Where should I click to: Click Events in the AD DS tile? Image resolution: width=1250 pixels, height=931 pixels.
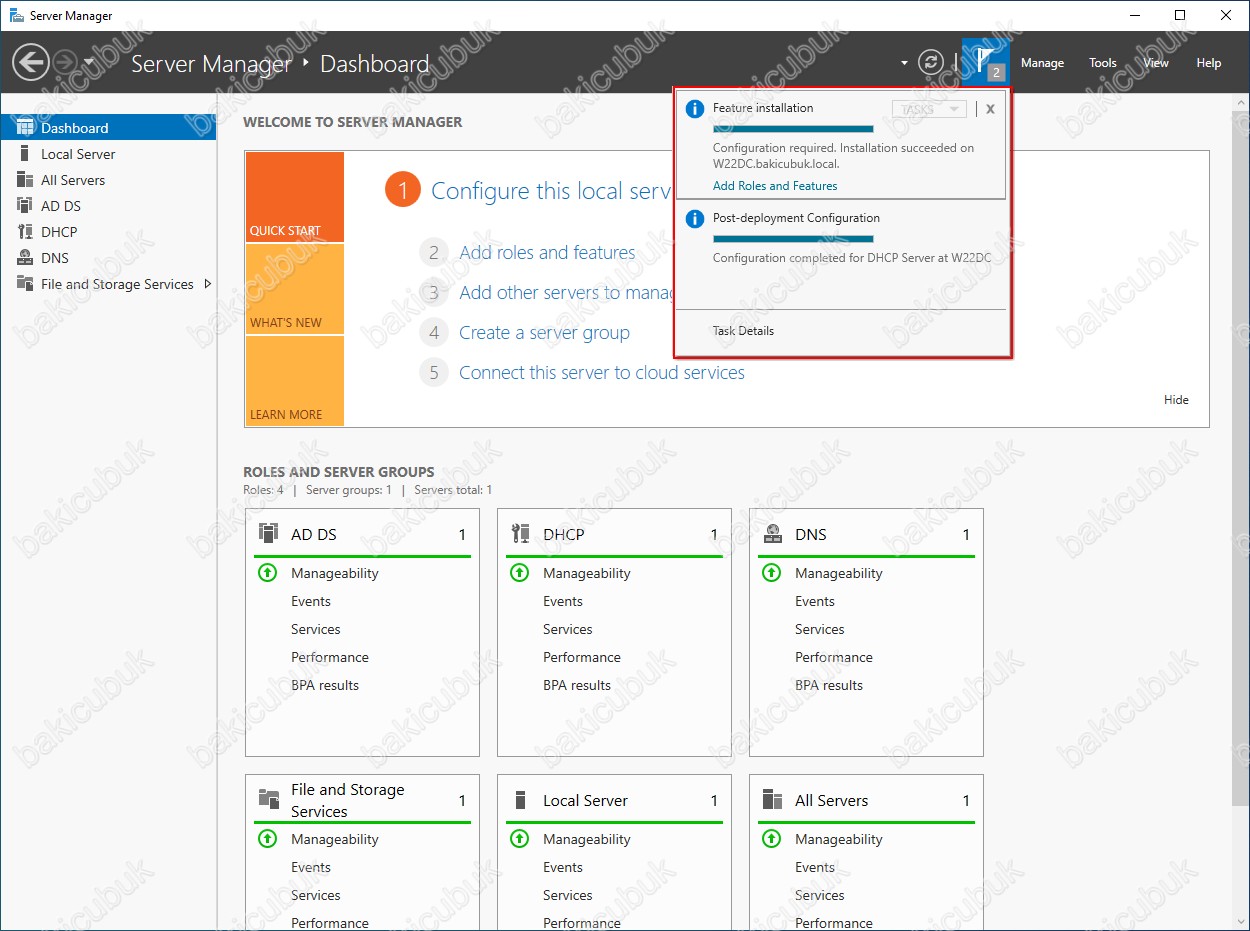311,601
